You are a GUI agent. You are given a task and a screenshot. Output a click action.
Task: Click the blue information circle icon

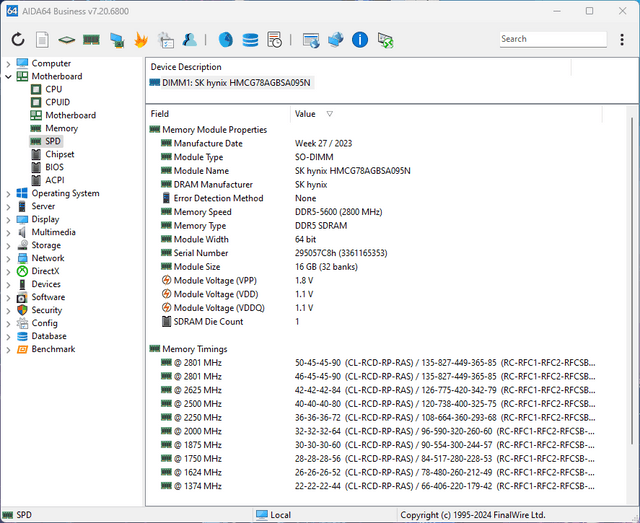(x=360, y=40)
